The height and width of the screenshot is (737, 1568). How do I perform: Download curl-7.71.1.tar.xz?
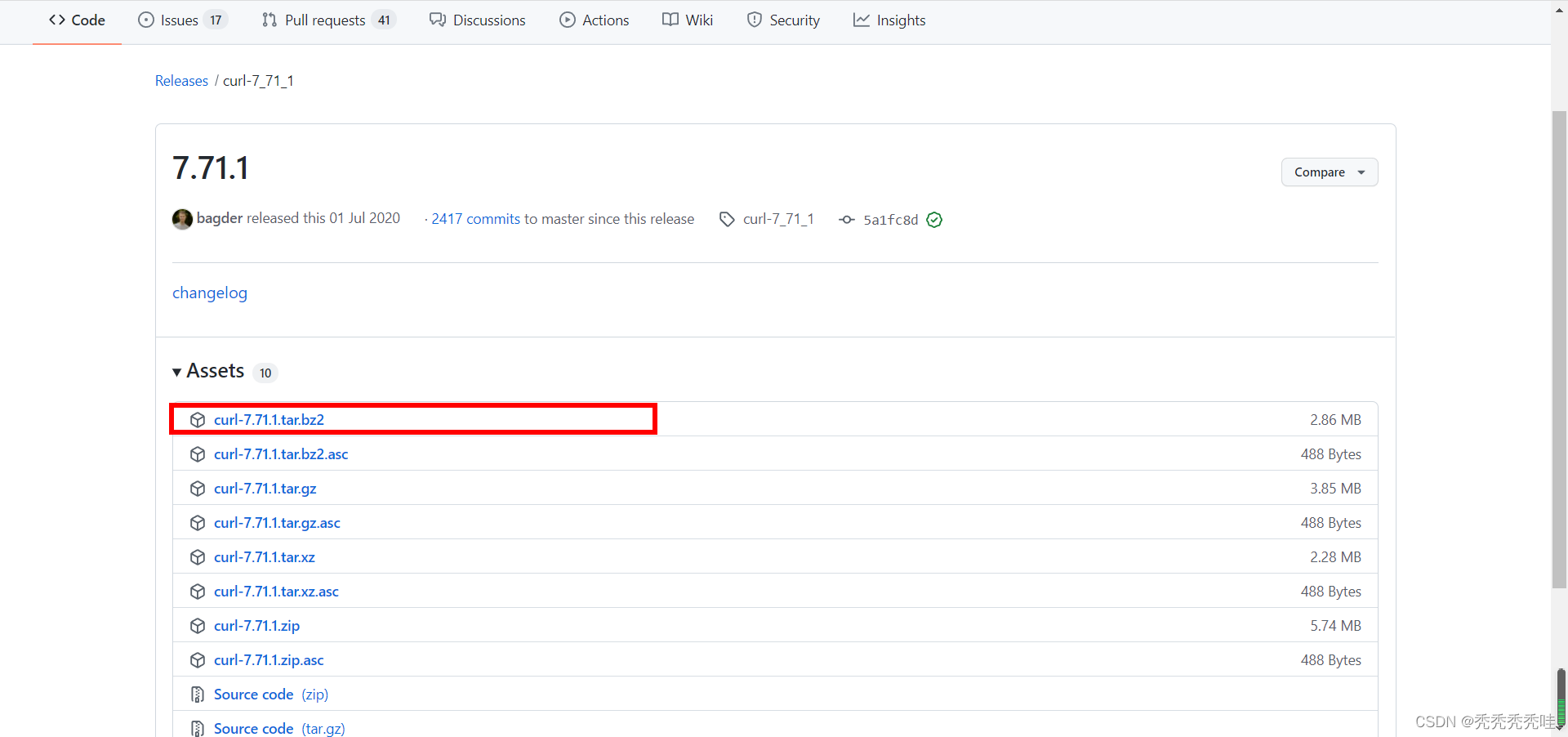click(265, 557)
